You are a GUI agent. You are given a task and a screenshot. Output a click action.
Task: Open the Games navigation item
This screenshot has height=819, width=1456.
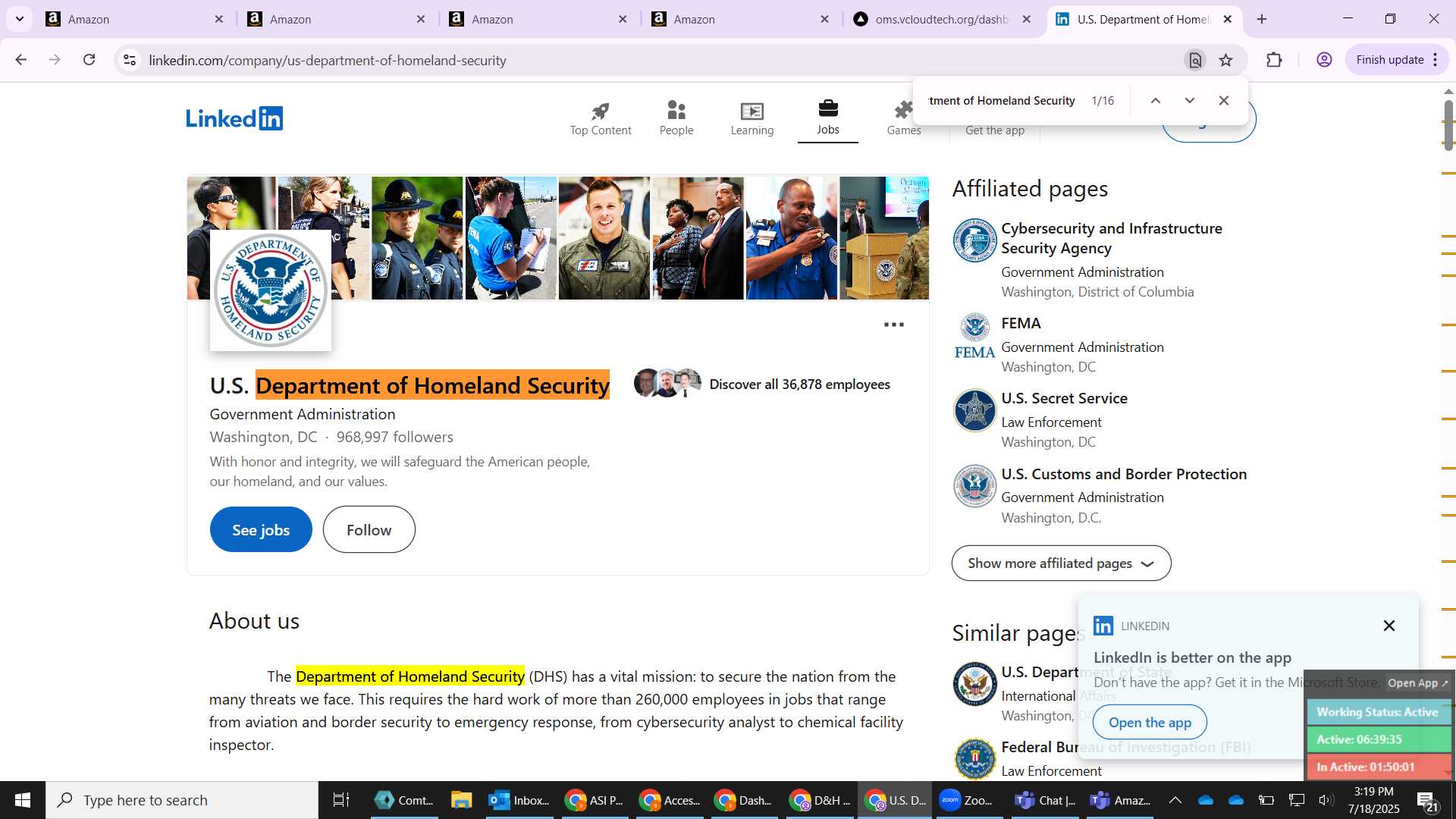pos(904,119)
